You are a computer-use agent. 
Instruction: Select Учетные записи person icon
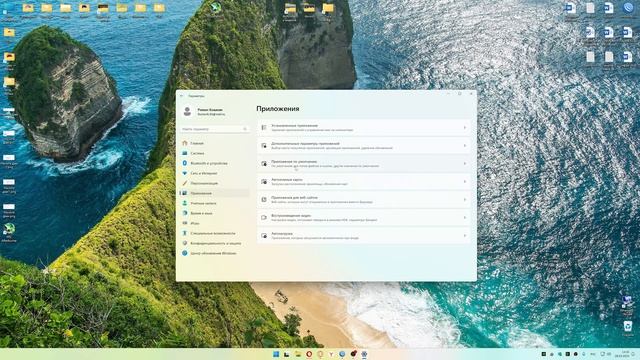point(185,203)
